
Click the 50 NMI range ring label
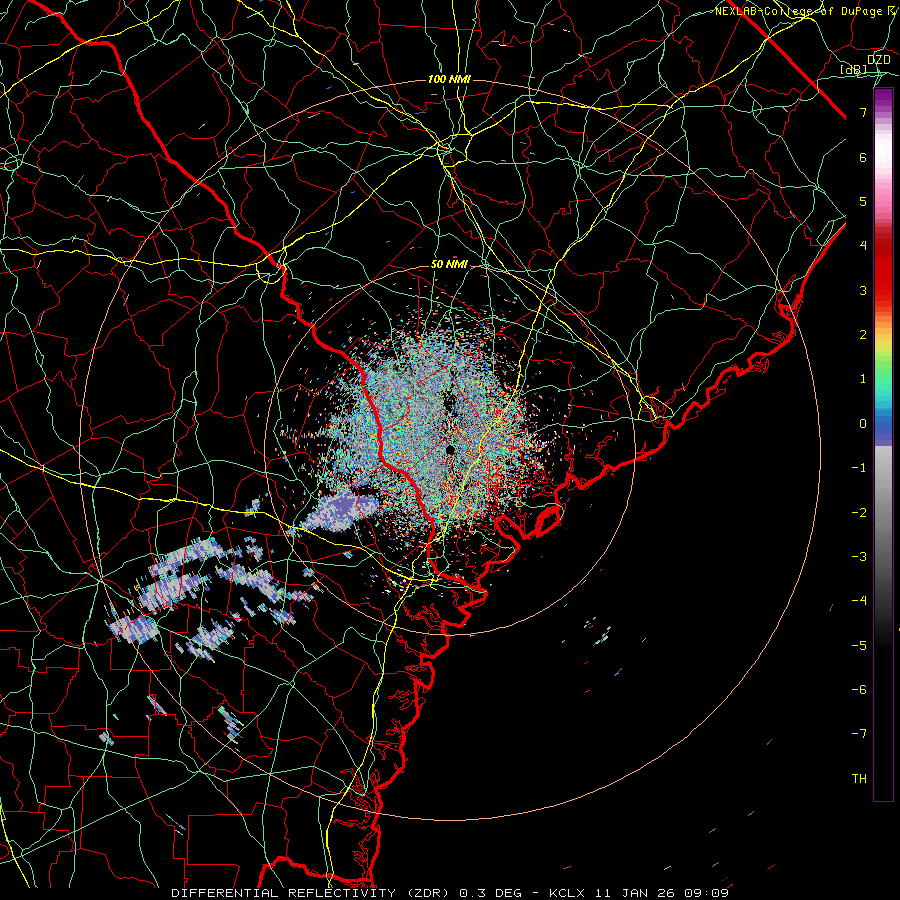(x=449, y=265)
